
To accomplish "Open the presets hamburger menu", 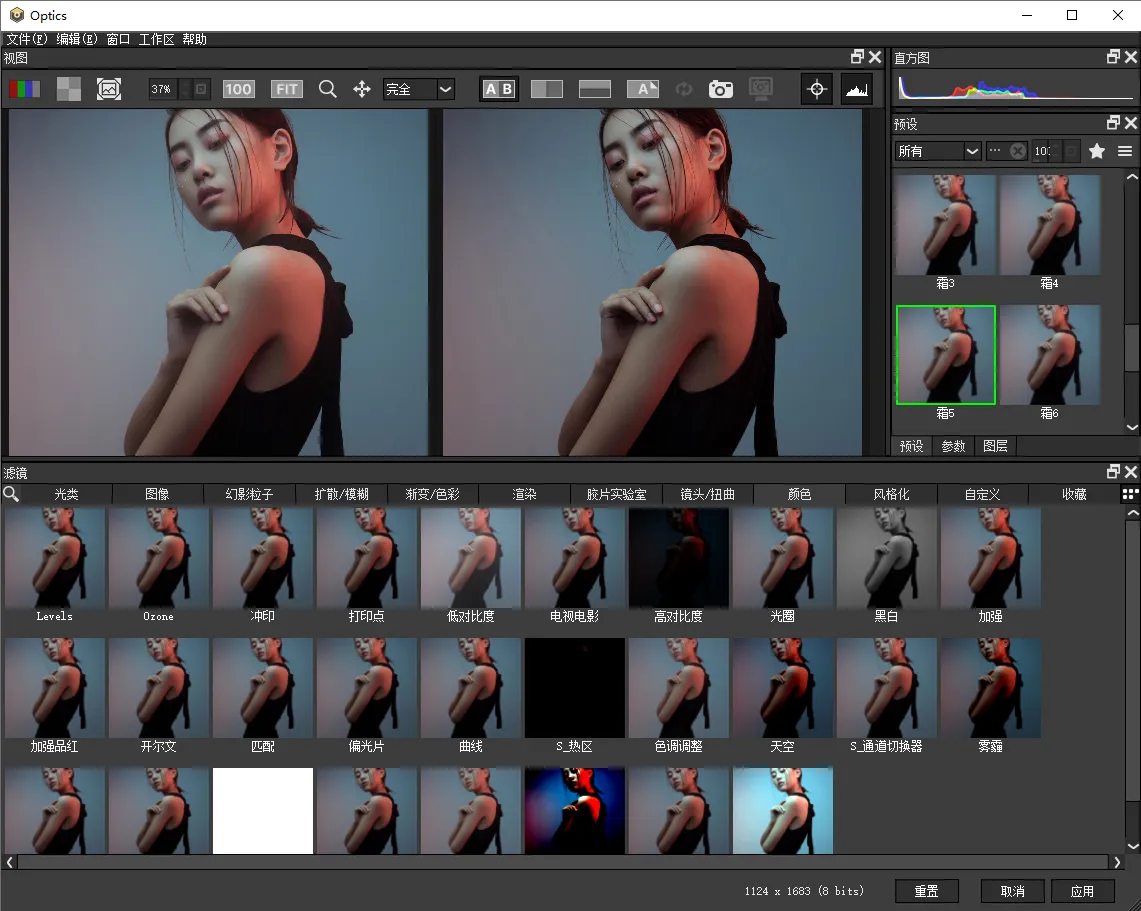I will point(1125,151).
